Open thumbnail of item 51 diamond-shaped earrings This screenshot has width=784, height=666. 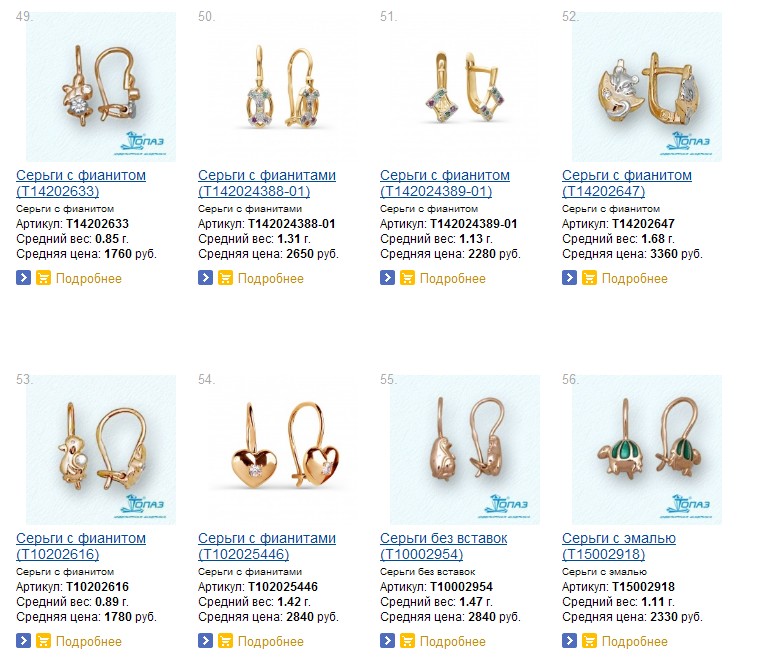(465, 86)
